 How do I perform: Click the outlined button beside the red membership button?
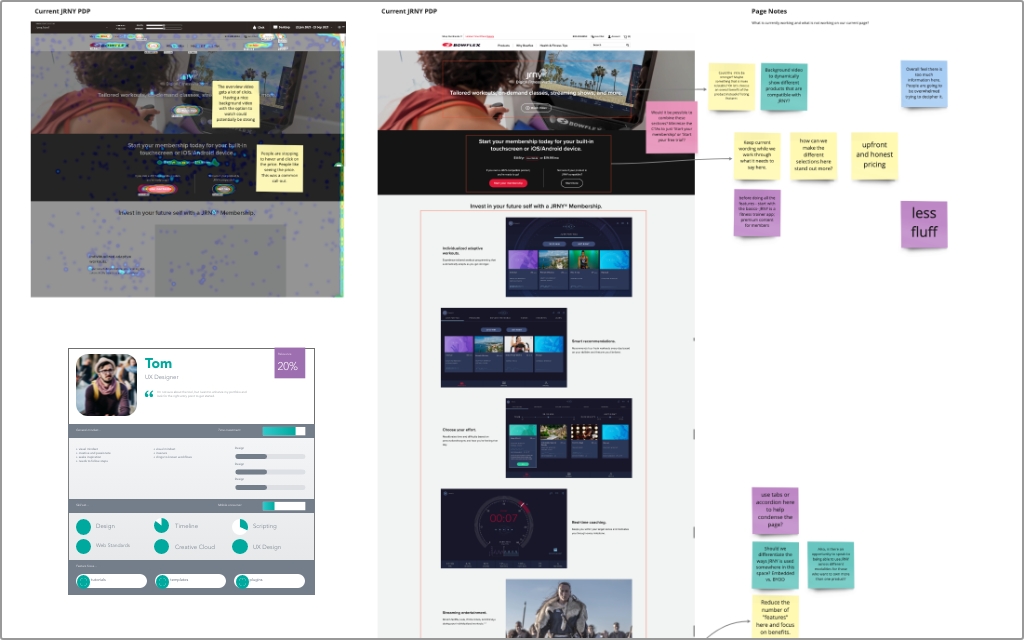tap(571, 184)
